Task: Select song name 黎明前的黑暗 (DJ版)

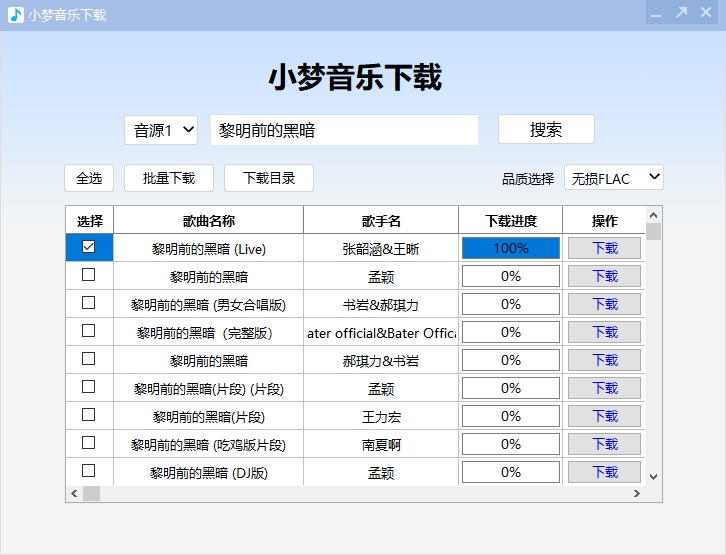Action: point(209,473)
